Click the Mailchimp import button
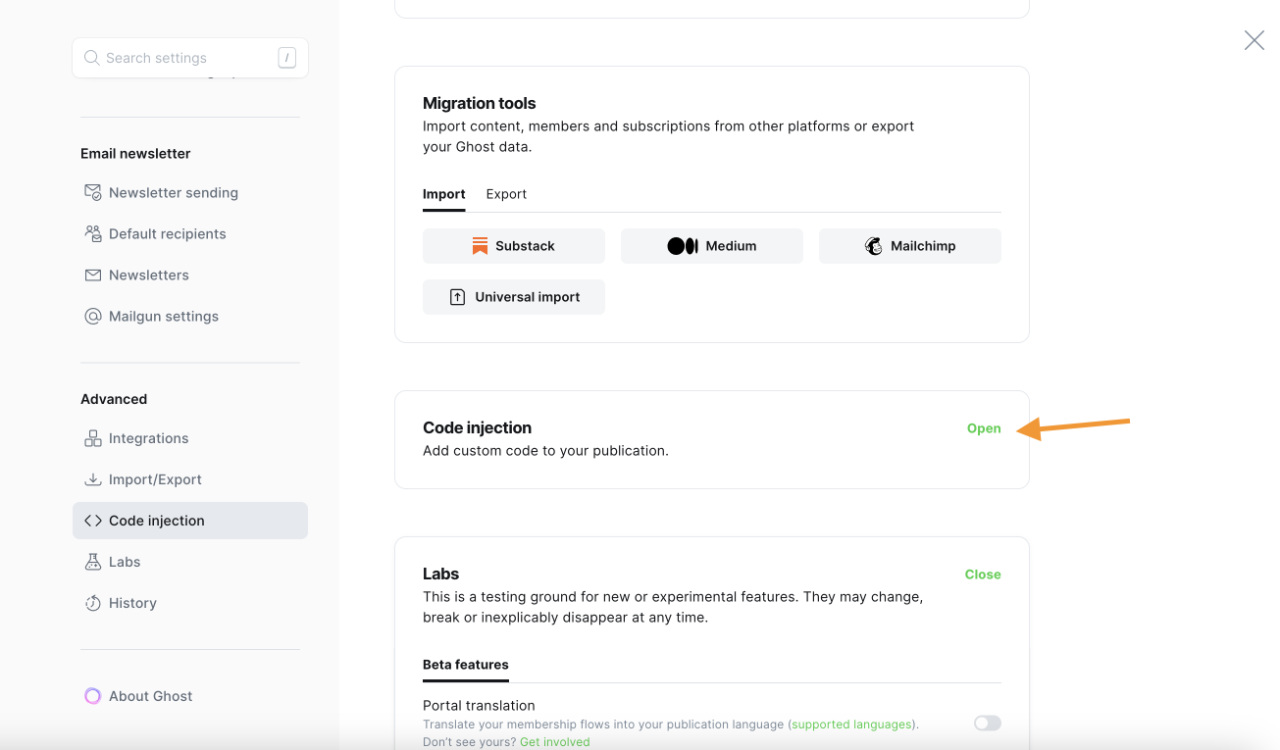This screenshot has width=1280, height=750. [909, 246]
